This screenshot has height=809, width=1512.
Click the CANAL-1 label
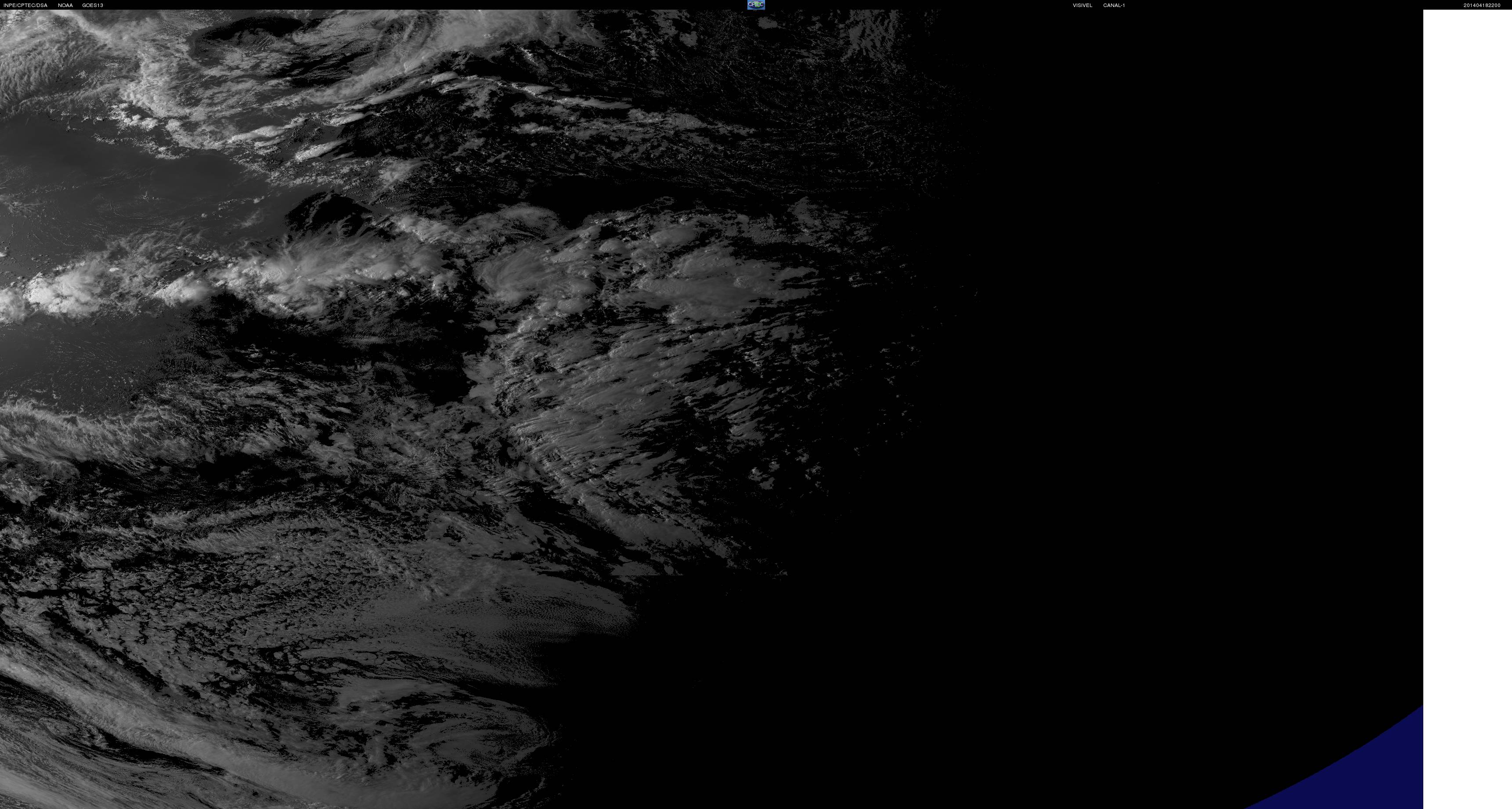pyautogui.click(x=1114, y=5)
